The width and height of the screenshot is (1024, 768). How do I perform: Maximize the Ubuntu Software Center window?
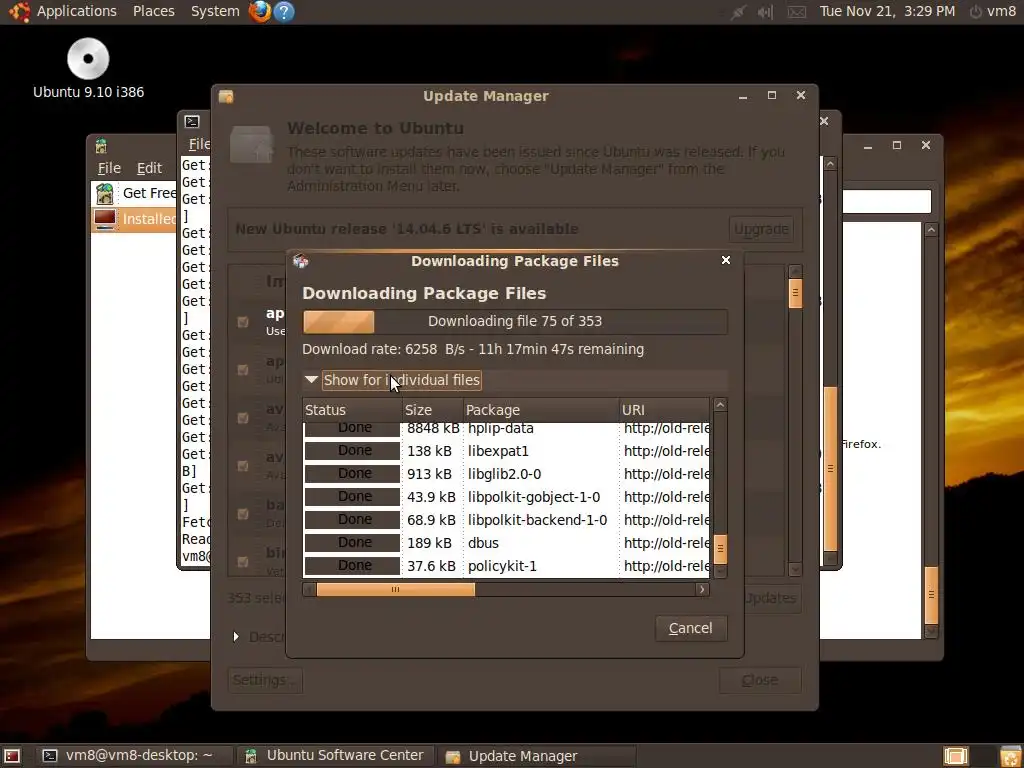click(897, 145)
